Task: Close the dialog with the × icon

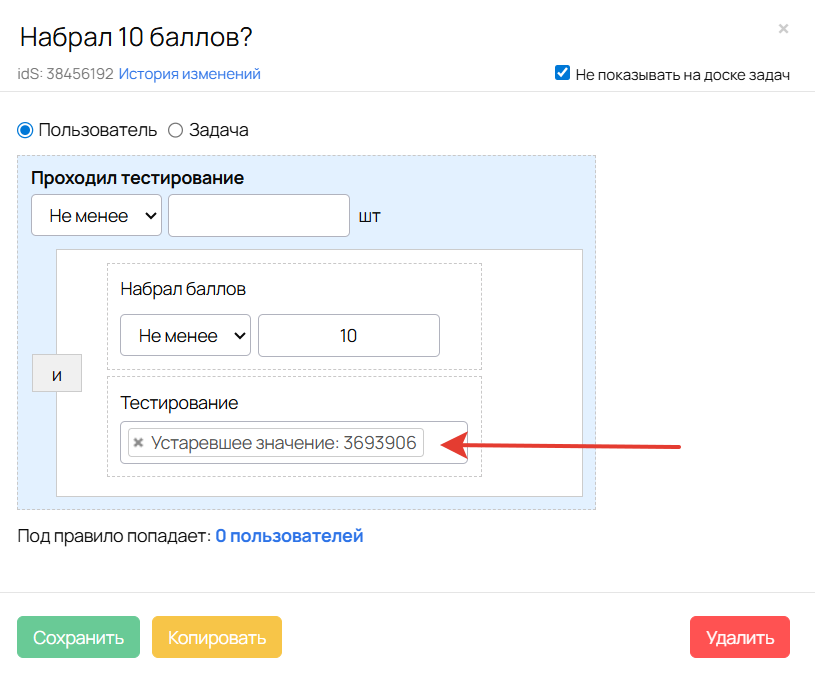Action: point(783,29)
